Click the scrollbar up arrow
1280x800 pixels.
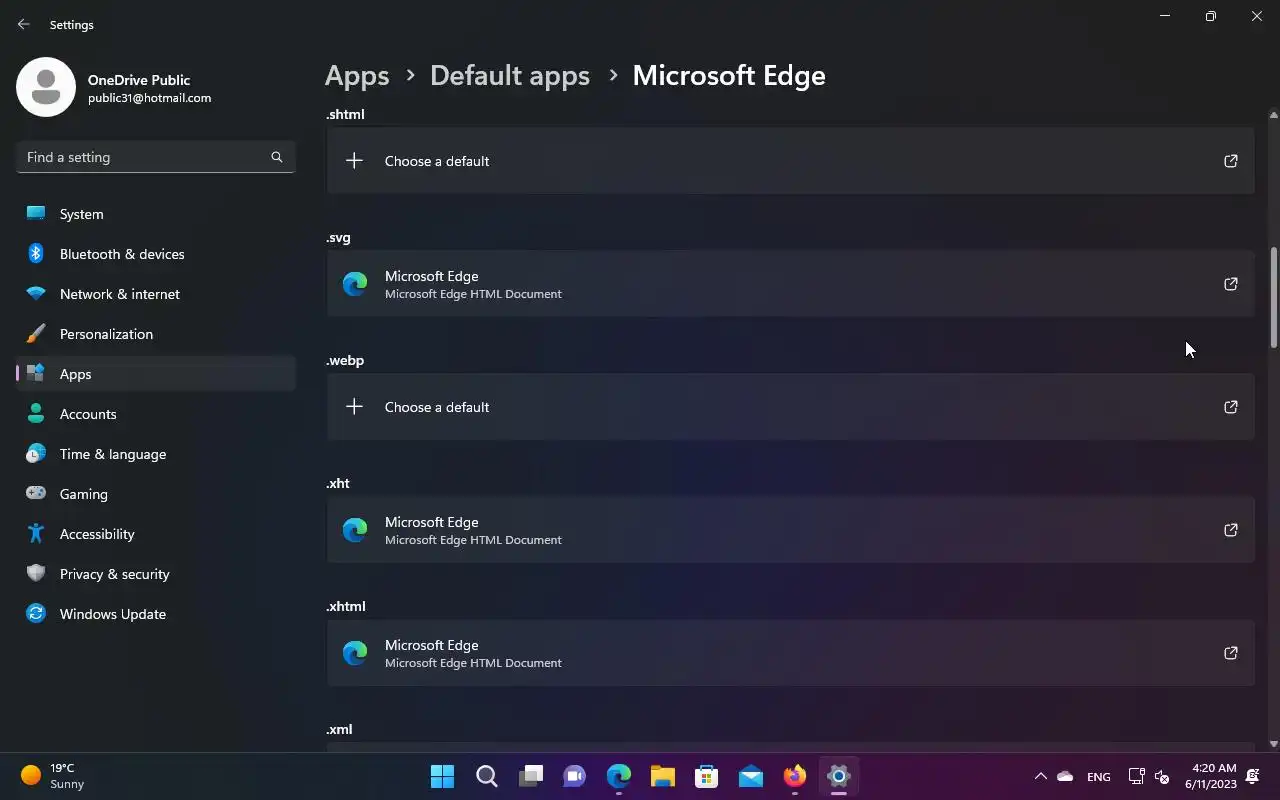(x=1274, y=114)
